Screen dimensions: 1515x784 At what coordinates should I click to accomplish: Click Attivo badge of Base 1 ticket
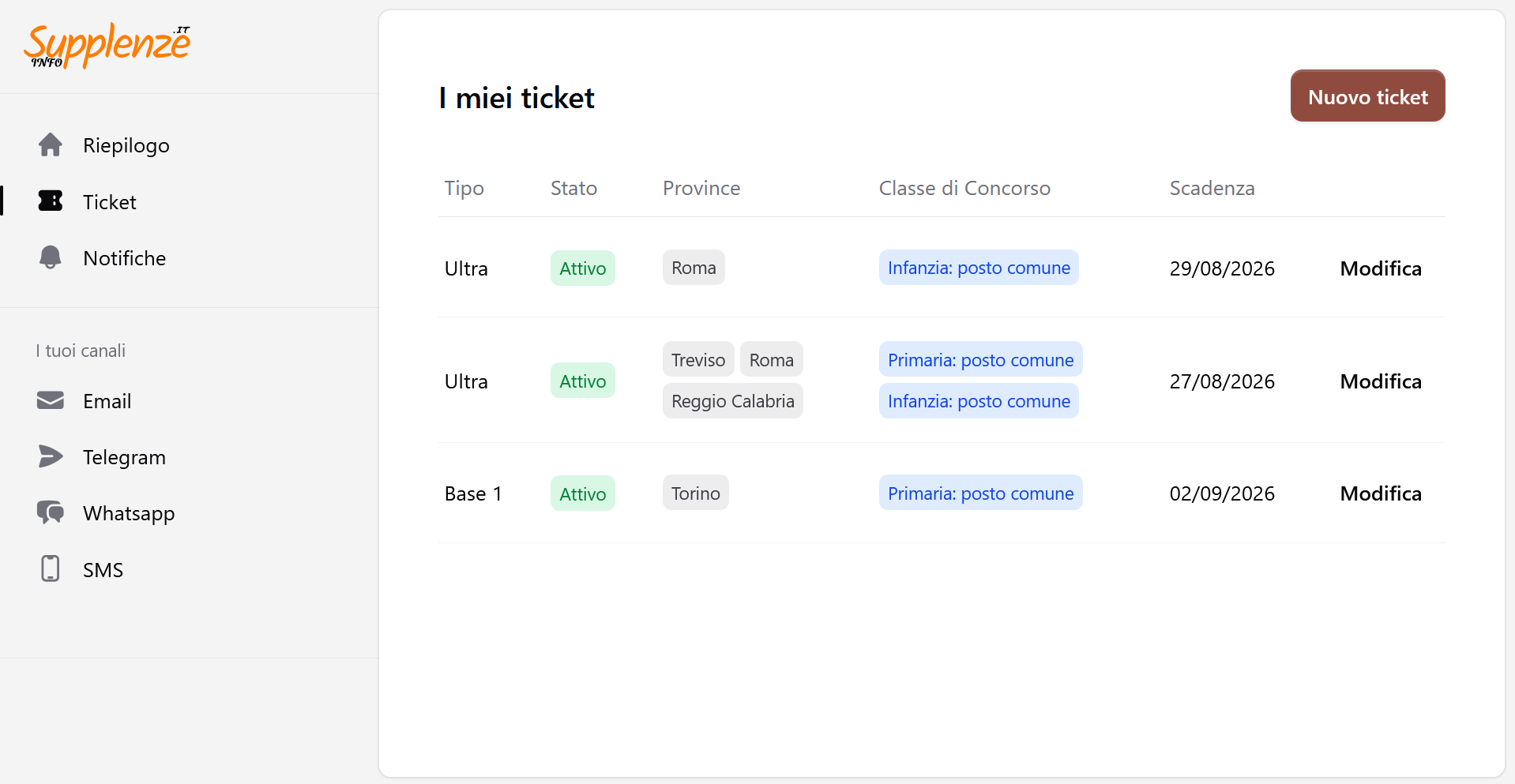[583, 493]
